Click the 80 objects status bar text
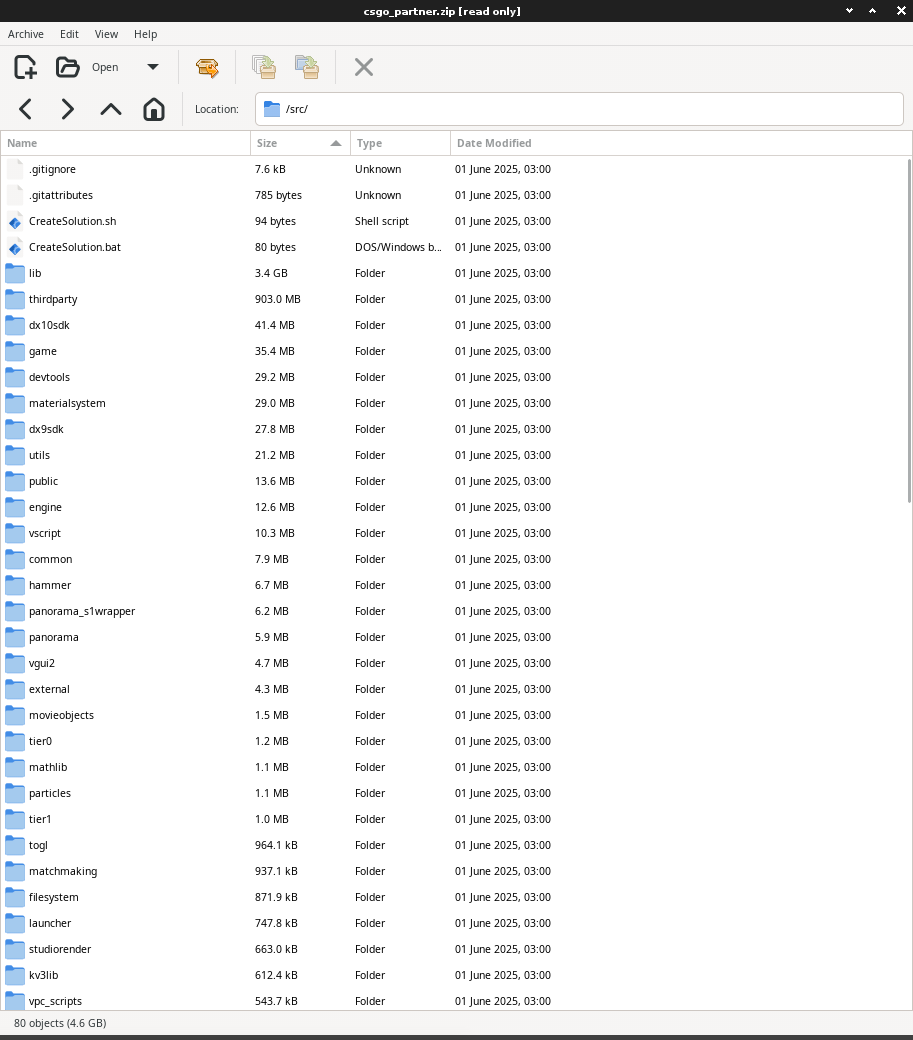This screenshot has width=913, height=1040. click(60, 1023)
